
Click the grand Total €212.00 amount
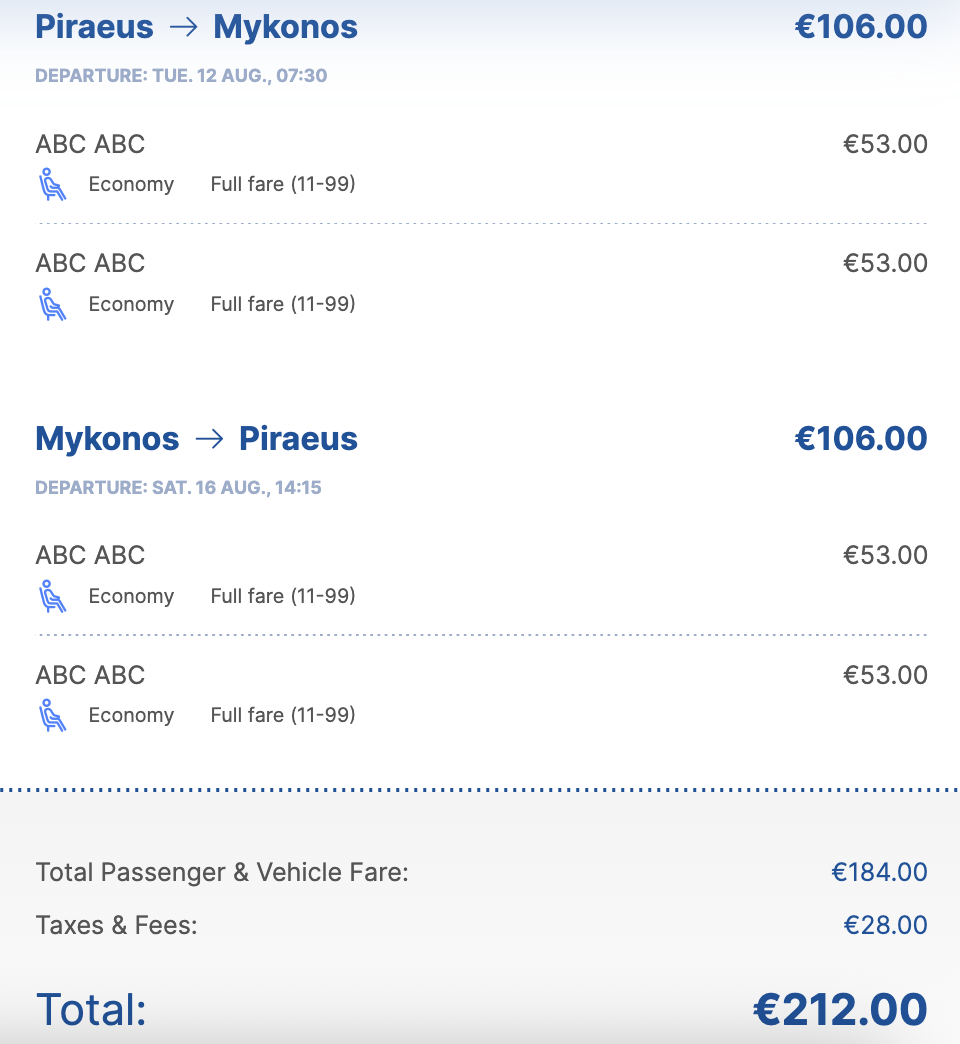coord(840,1010)
